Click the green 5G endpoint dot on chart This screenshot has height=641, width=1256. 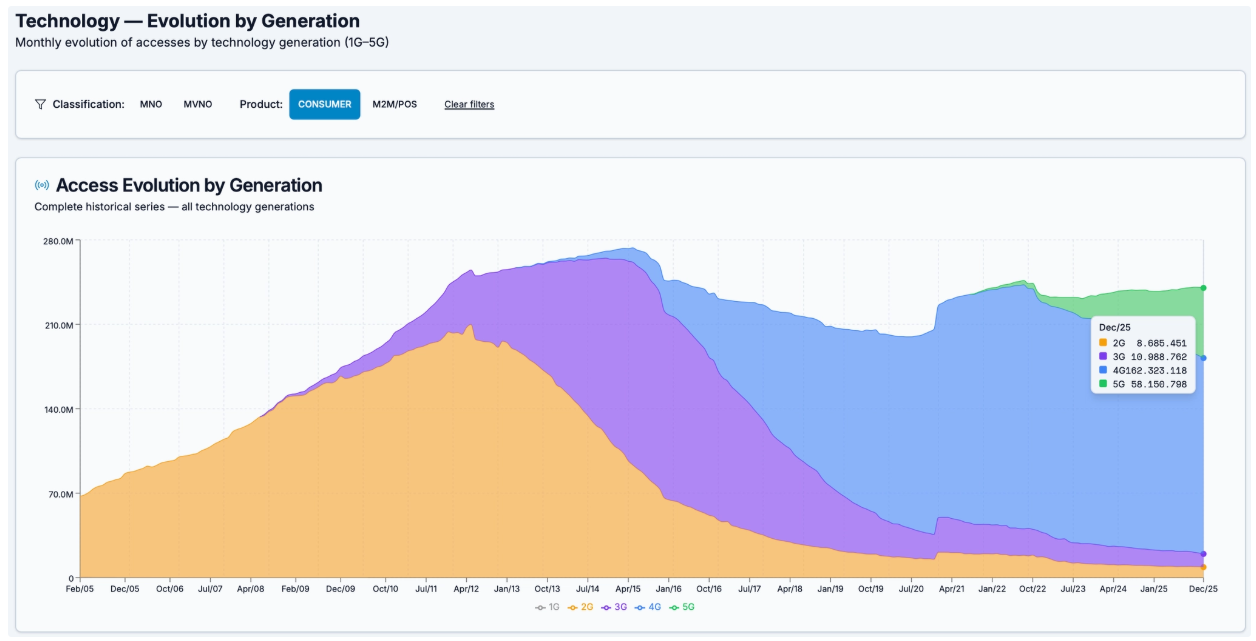[1203, 288]
